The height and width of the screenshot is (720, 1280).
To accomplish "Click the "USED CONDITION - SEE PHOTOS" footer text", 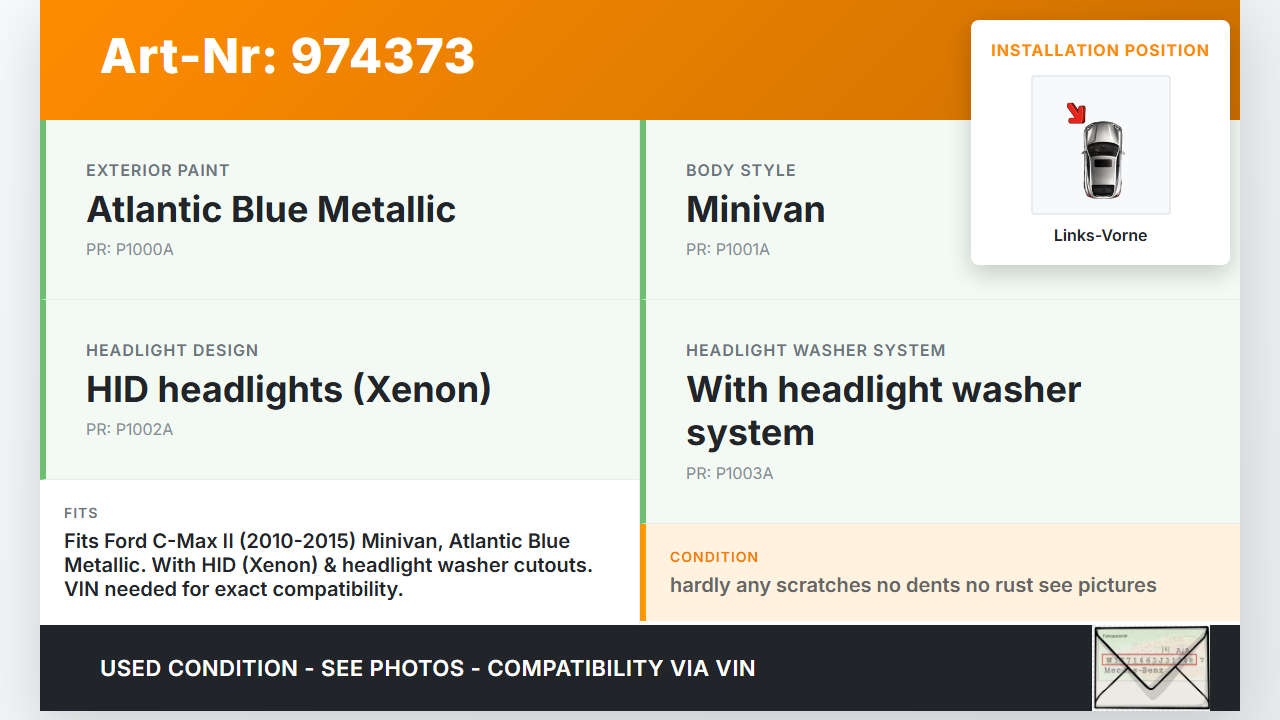I will [x=428, y=668].
